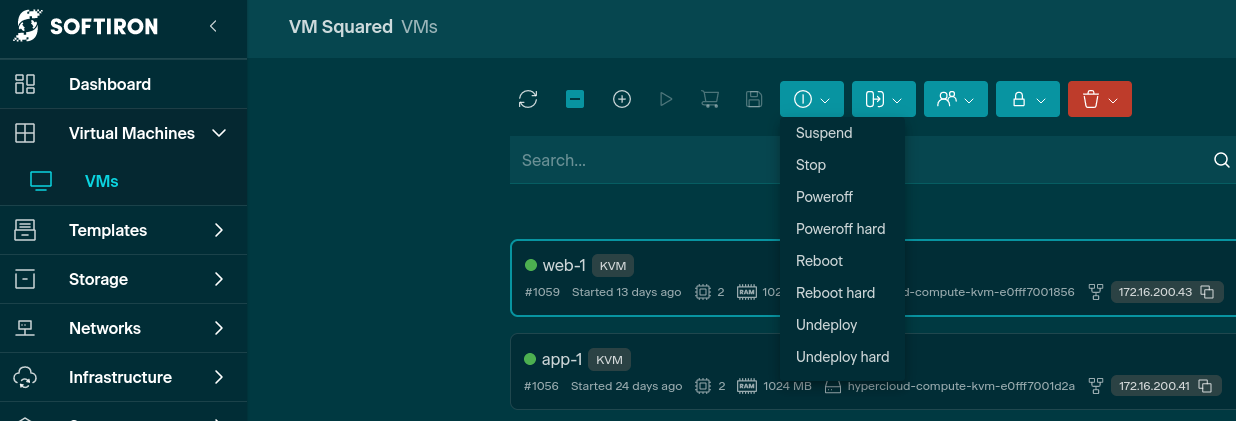Click the save VM floppy disk icon
Viewport: 1236px width, 421px height.
coord(755,99)
